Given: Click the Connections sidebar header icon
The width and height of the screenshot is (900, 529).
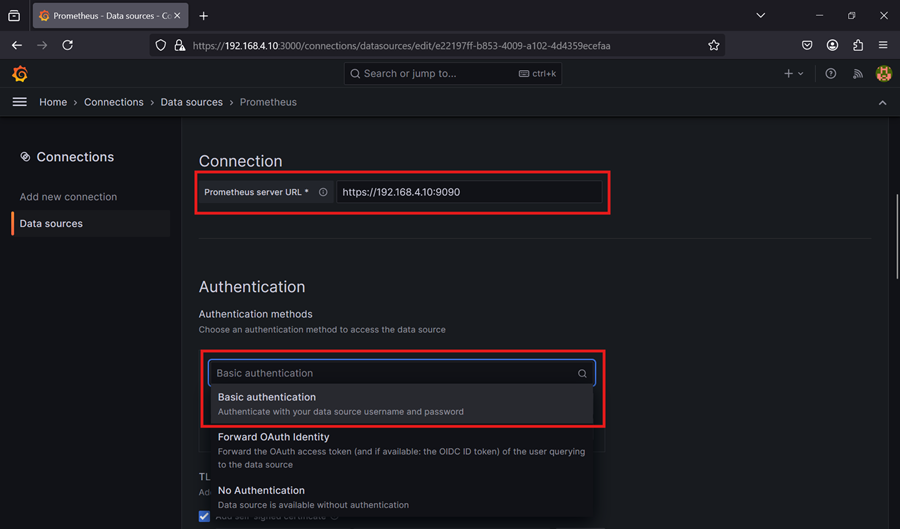Looking at the screenshot, I should click(25, 157).
